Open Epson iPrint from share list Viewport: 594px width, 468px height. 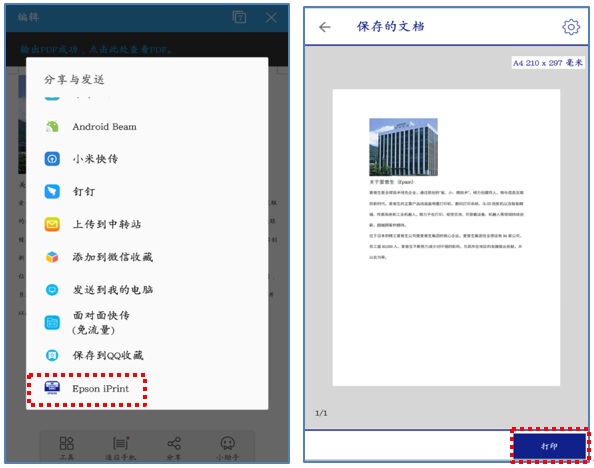tap(87, 389)
